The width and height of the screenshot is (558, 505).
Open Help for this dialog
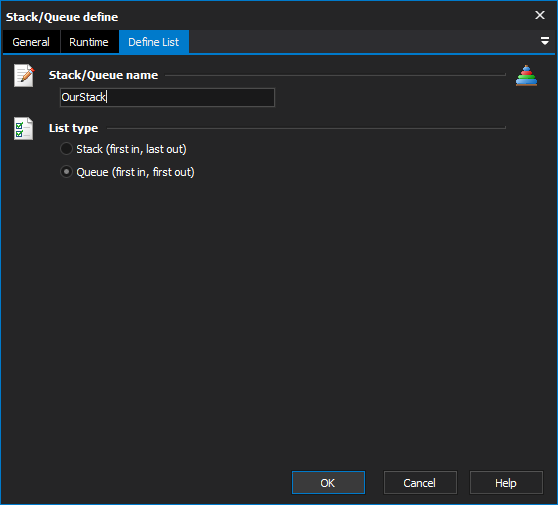[x=506, y=483]
